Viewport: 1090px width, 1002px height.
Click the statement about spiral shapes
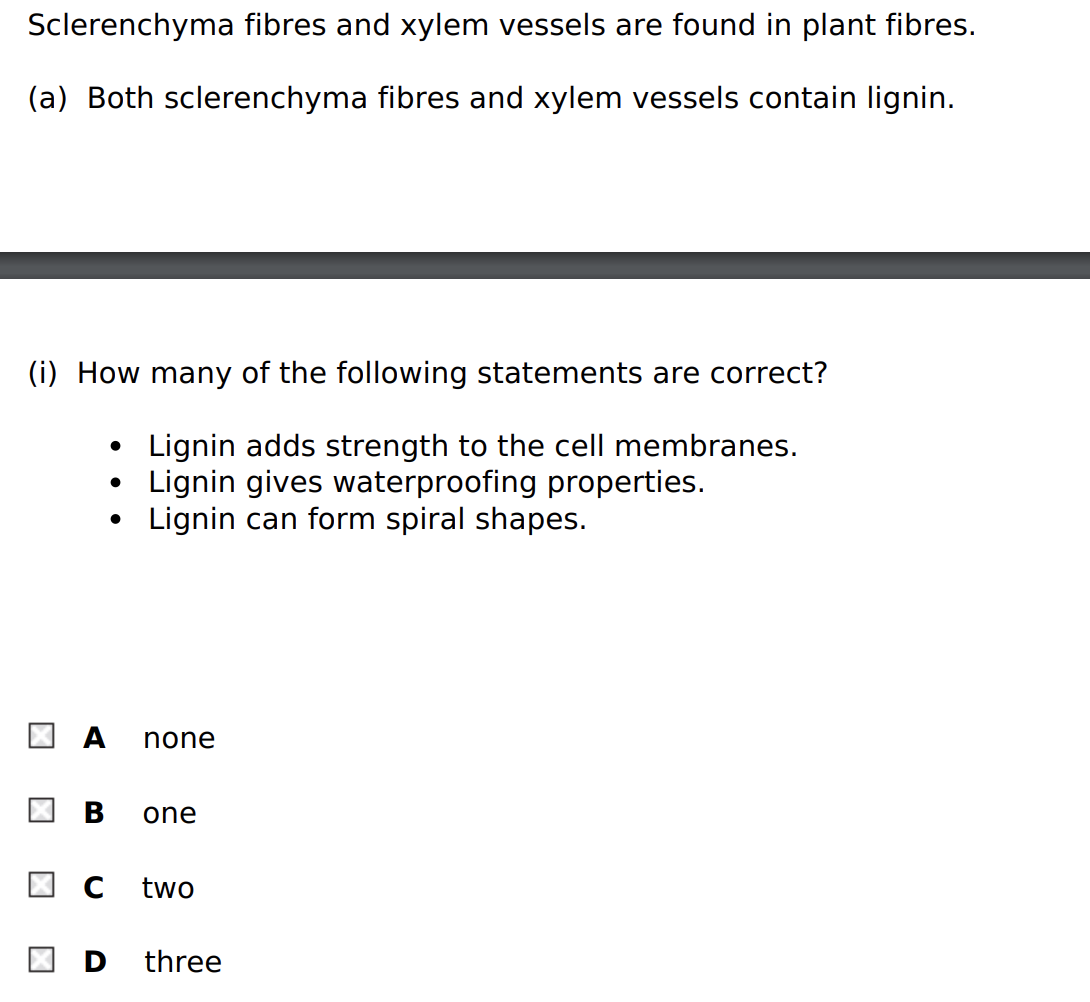pyautogui.click(x=367, y=519)
